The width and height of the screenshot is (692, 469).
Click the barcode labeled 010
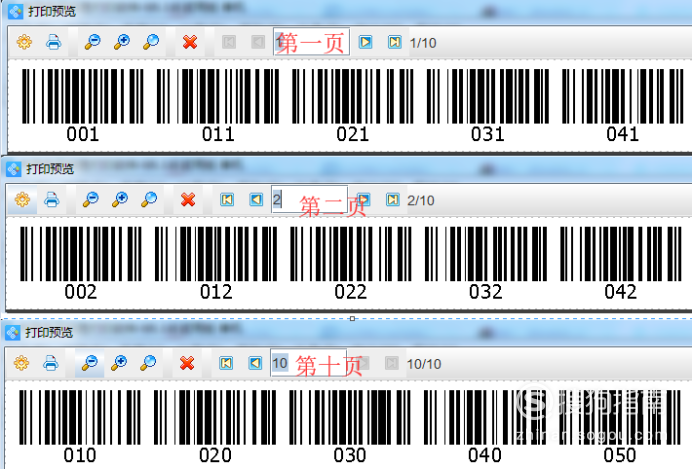pyautogui.click(x=80, y=417)
